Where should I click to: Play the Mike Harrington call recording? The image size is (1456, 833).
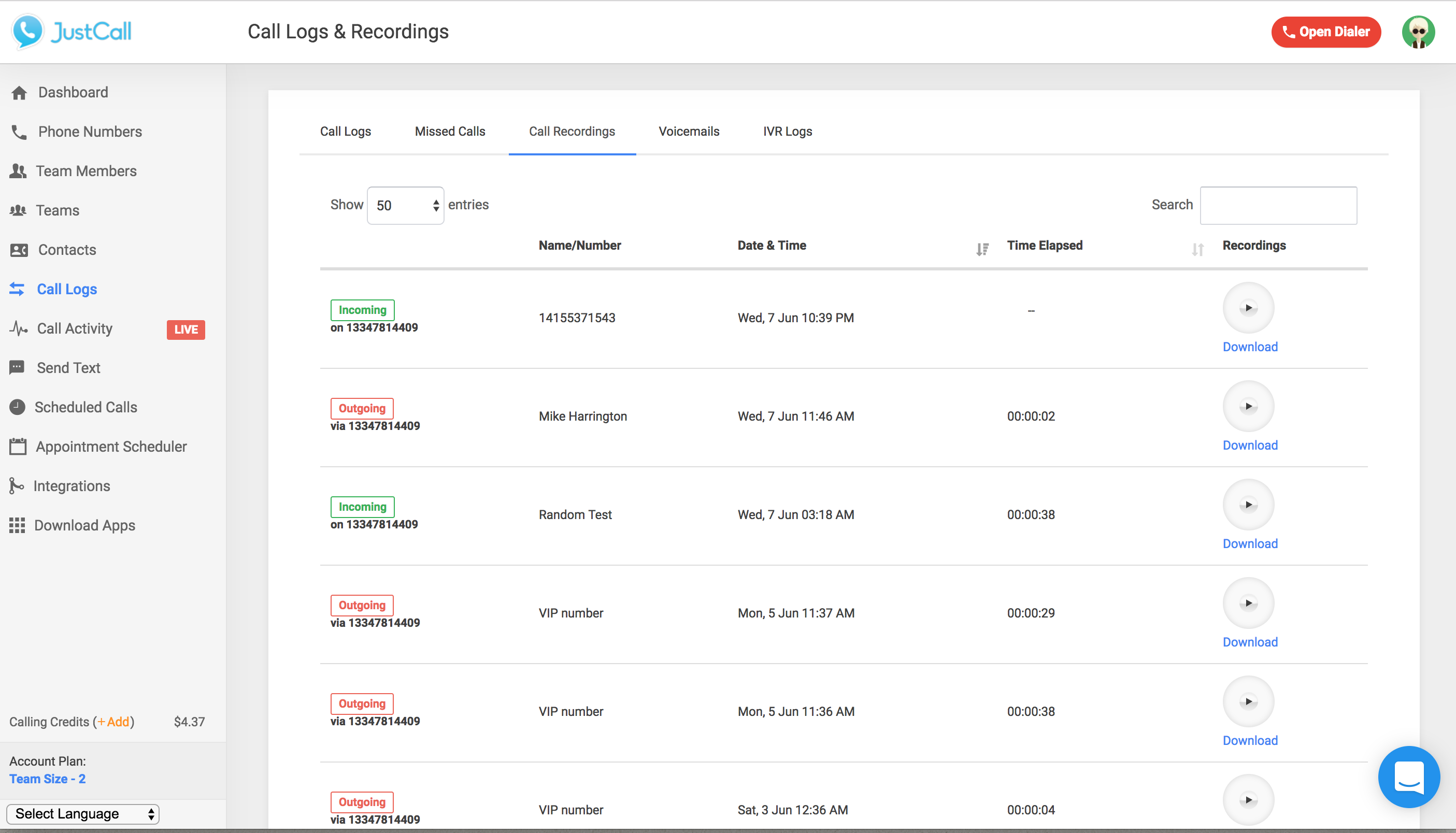(1248, 406)
